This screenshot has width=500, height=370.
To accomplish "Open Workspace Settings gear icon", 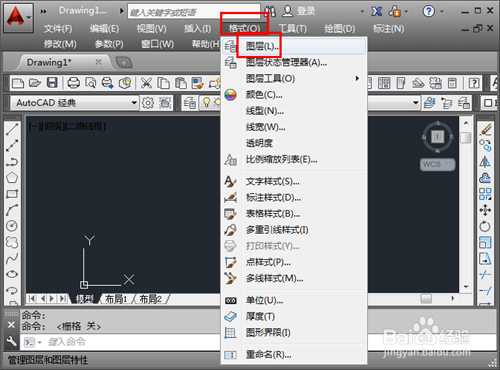I will click(148, 103).
